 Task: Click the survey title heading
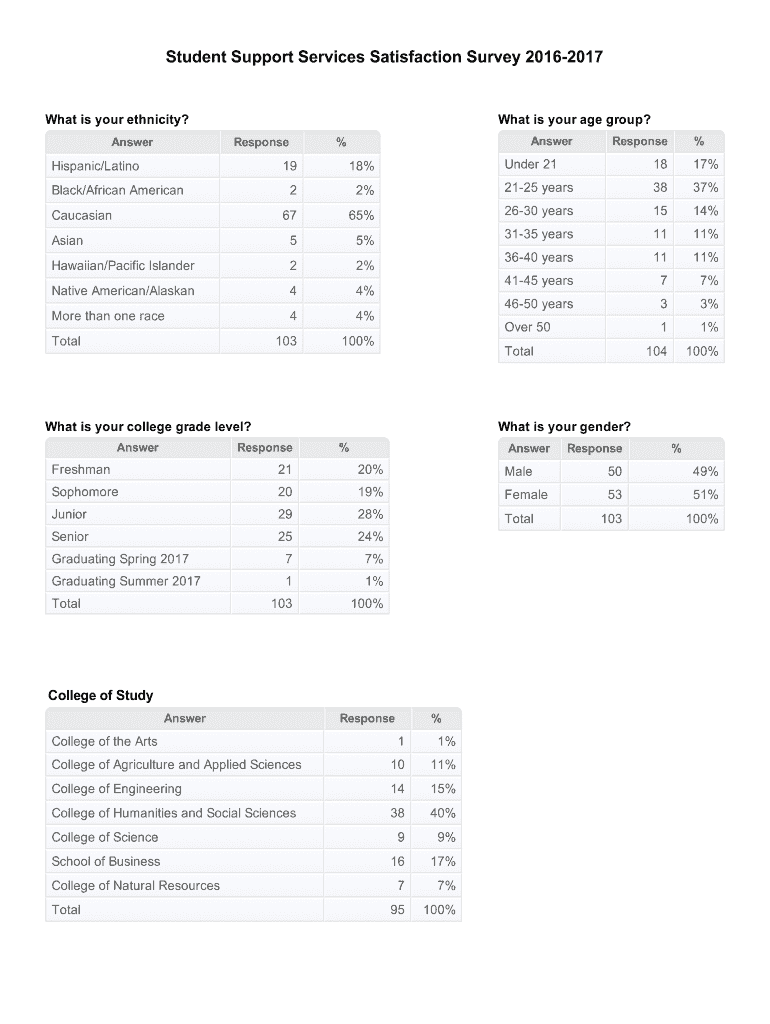384,57
